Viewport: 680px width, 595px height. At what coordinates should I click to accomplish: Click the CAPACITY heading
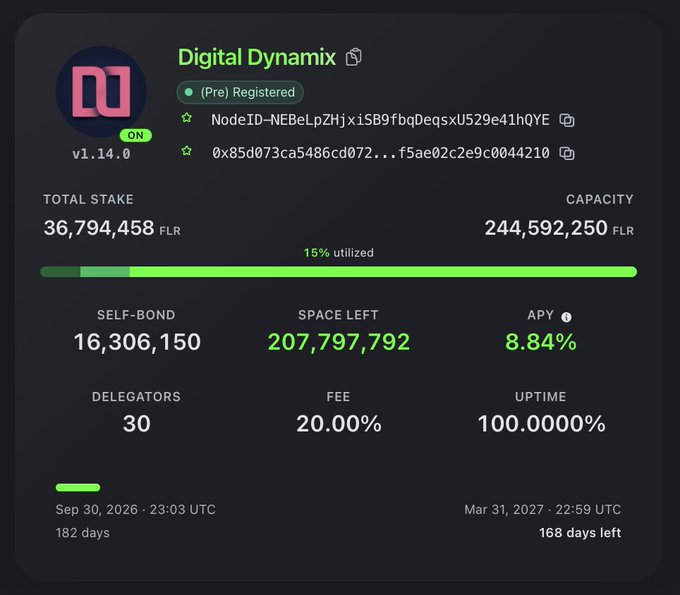click(600, 199)
